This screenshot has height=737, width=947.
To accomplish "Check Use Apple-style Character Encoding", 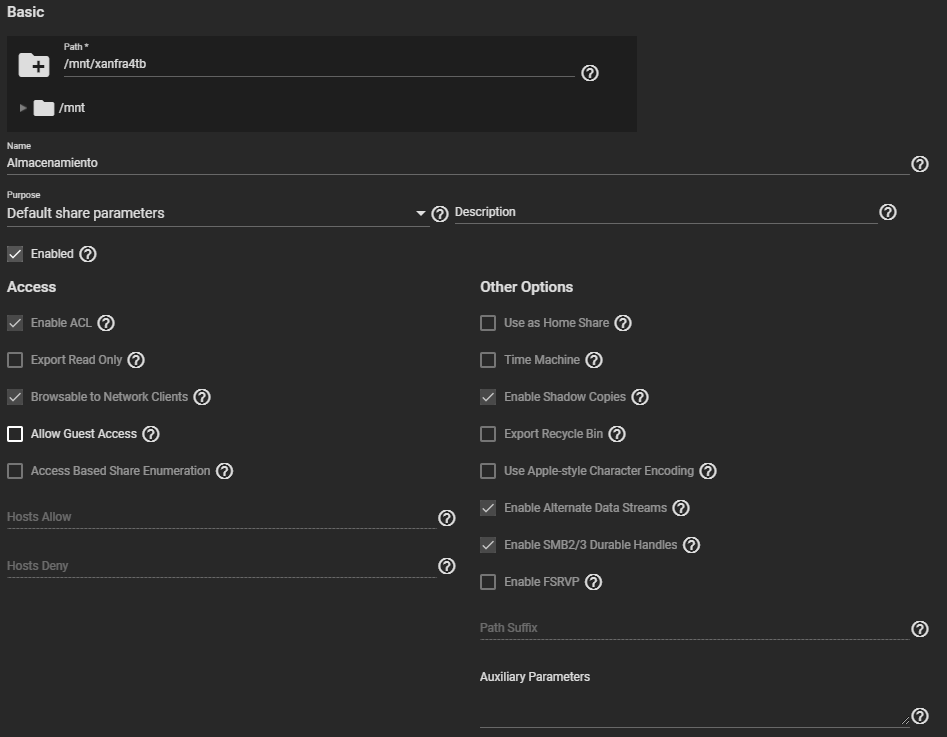I will pyautogui.click(x=488, y=471).
